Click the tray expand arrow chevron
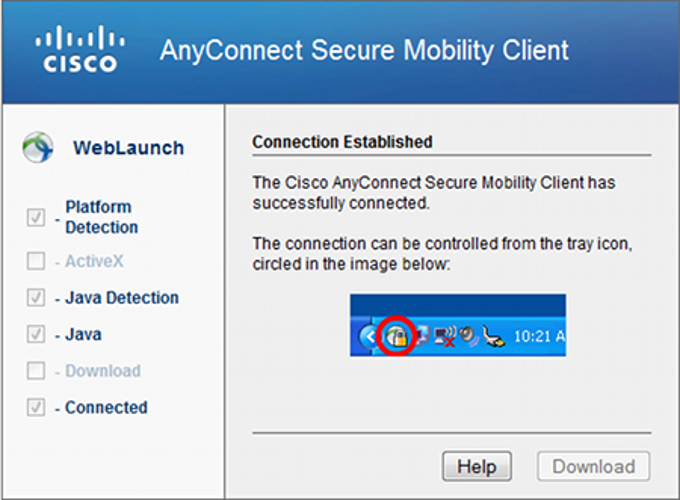 [x=370, y=337]
